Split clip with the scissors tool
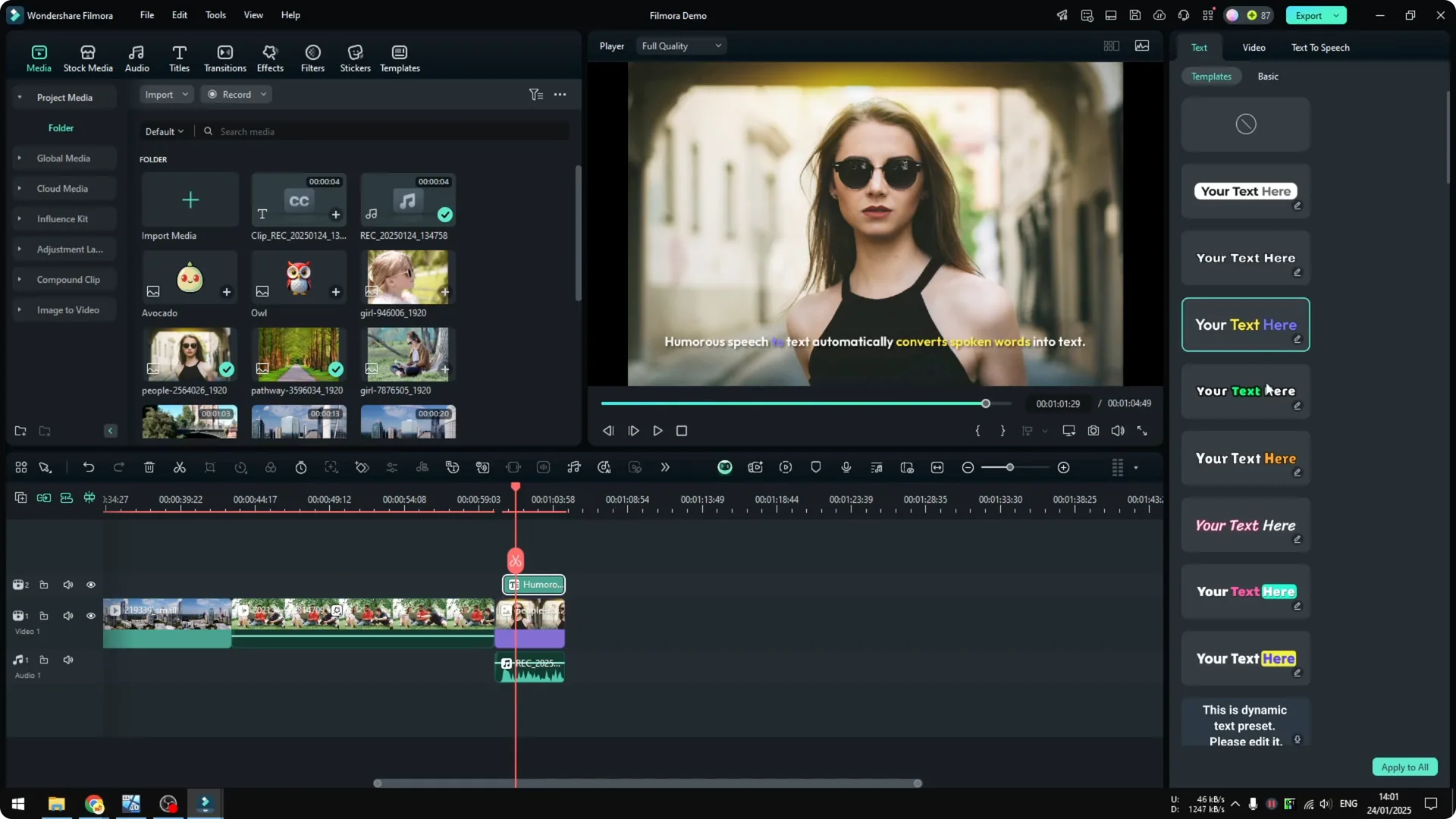This screenshot has height=819, width=1456. pos(180,468)
